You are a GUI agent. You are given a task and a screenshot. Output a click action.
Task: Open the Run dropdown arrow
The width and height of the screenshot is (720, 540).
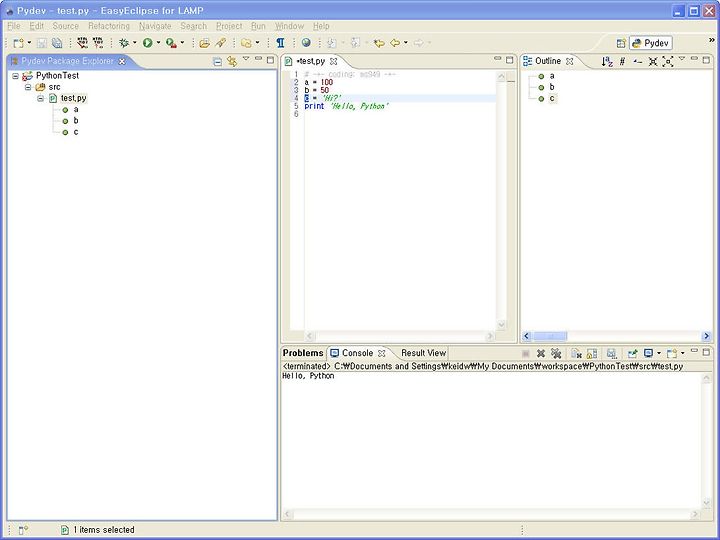point(158,43)
